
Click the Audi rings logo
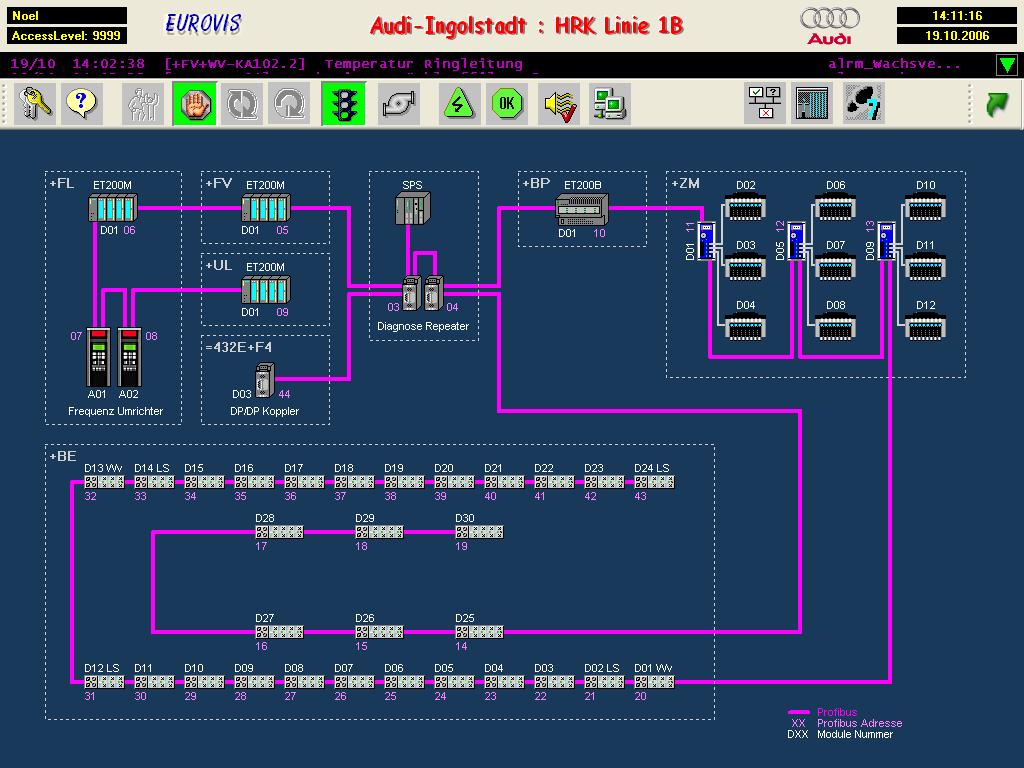click(x=830, y=26)
